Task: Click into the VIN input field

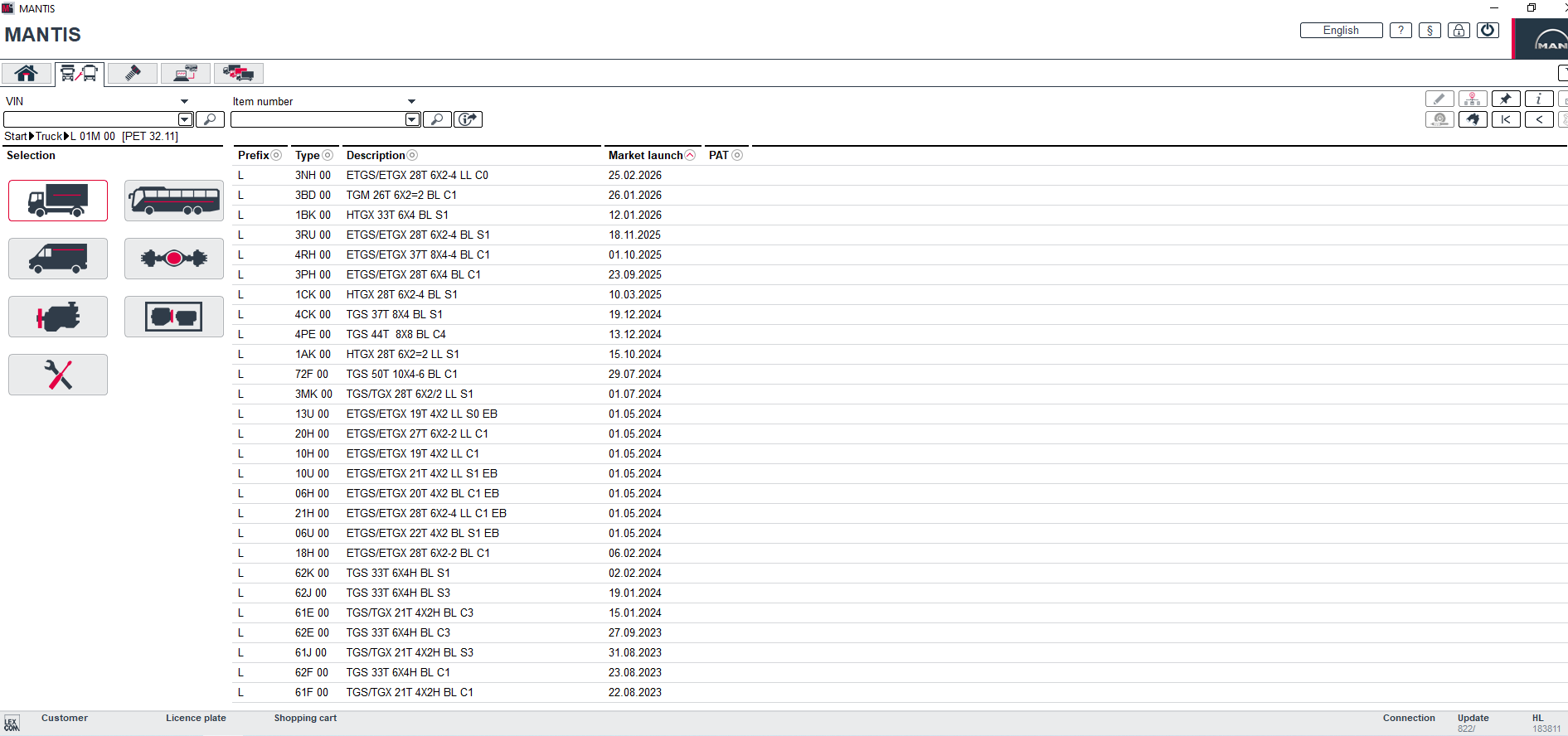Action: (91, 119)
